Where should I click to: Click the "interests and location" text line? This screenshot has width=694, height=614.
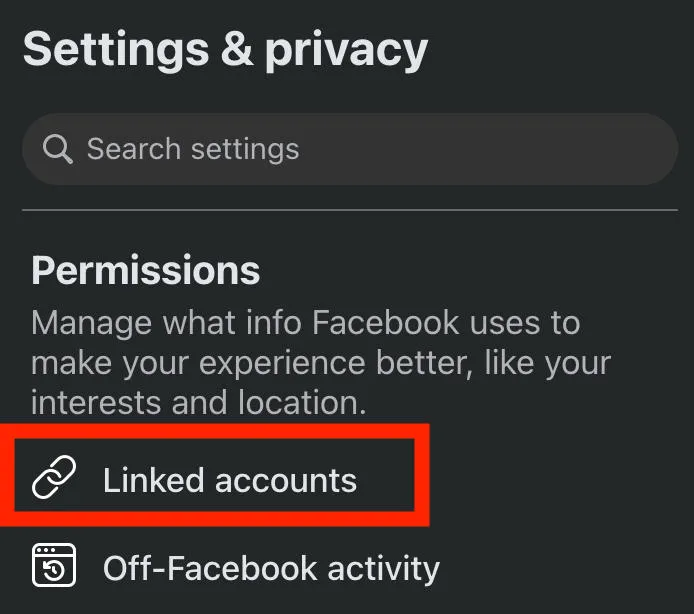[199, 402]
